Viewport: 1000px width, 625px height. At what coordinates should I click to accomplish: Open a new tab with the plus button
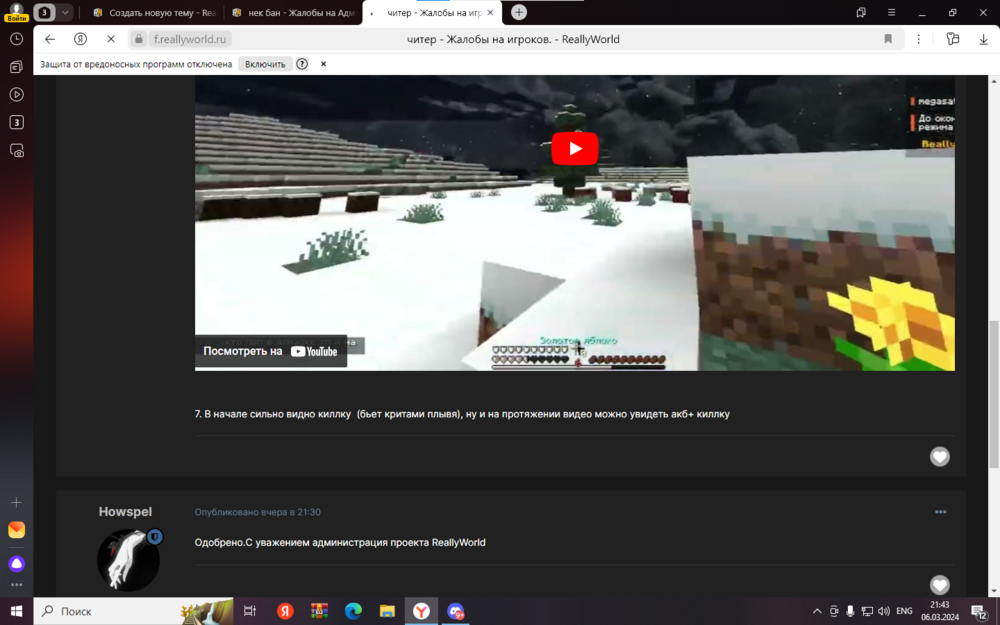pyautogui.click(x=519, y=12)
